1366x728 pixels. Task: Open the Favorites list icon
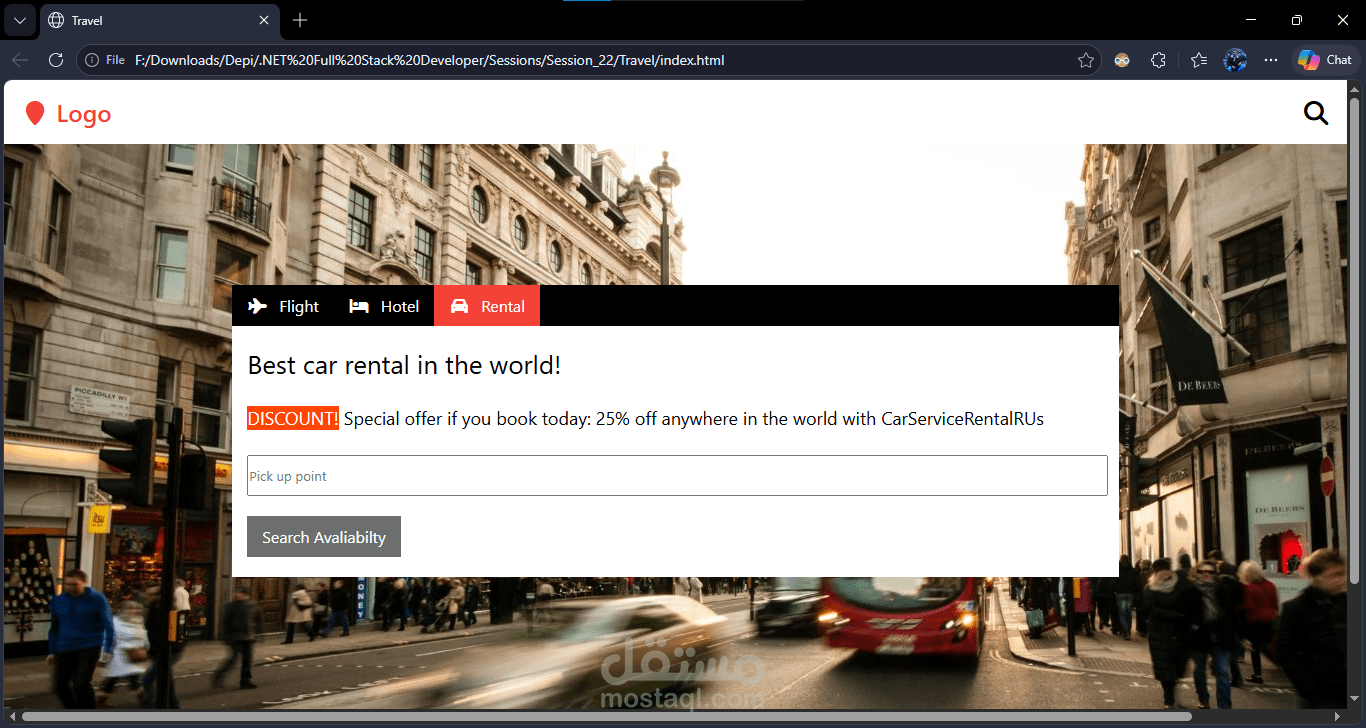(x=1199, y=60)
